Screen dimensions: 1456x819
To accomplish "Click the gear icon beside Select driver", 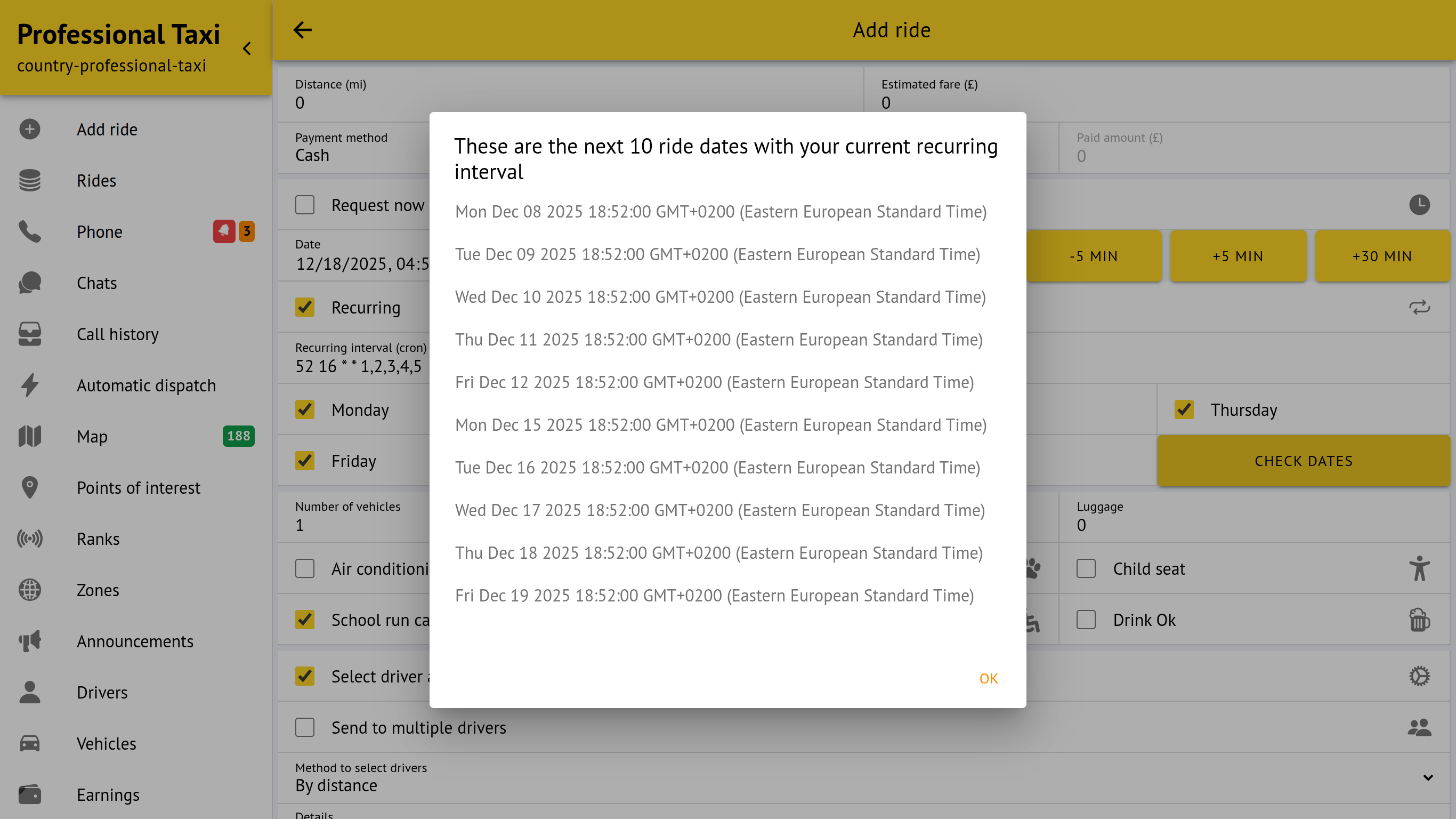I will point(1419,676).
